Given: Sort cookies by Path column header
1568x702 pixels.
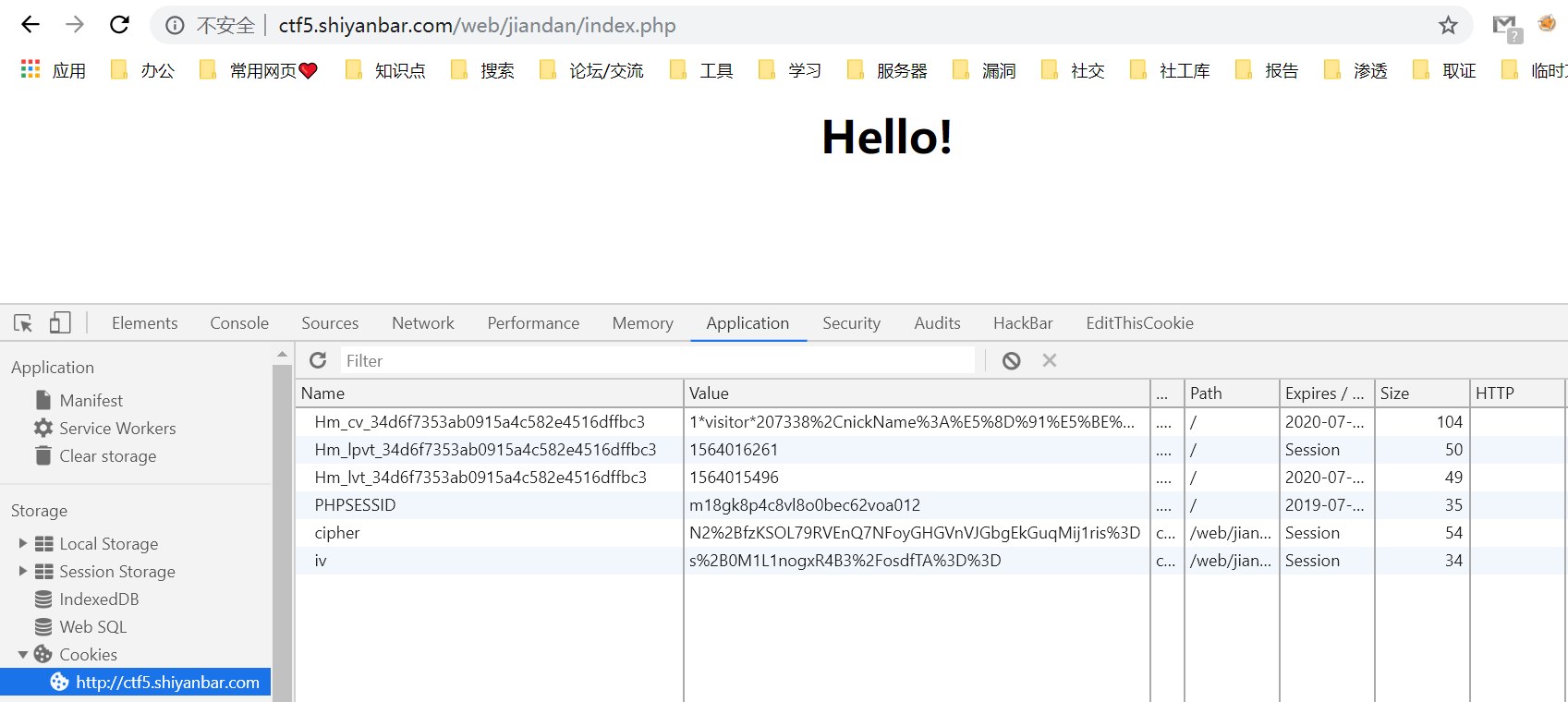Looking at the screenshot, I should 1232,393.
